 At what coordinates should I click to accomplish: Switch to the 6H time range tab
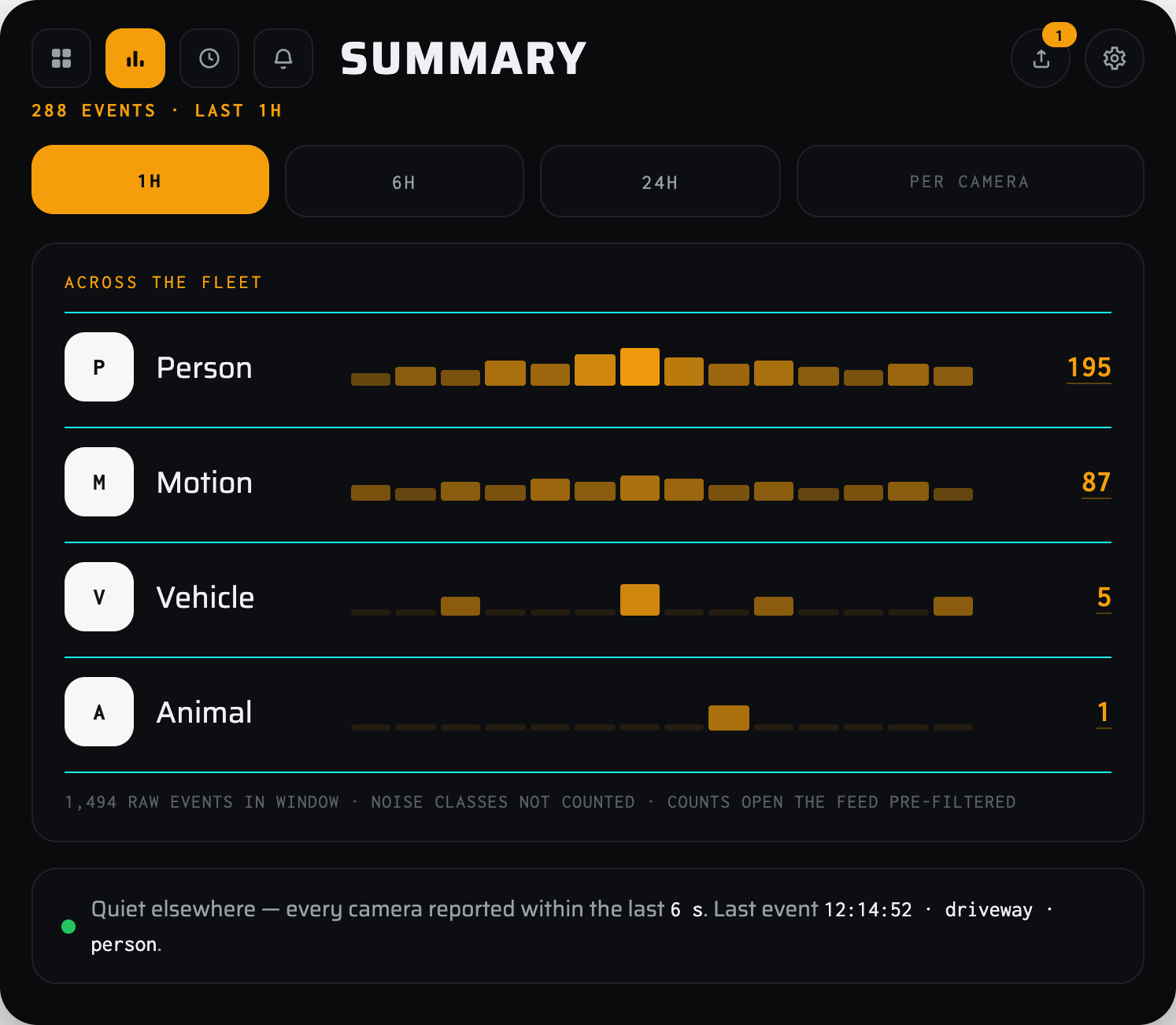[405, 181]
